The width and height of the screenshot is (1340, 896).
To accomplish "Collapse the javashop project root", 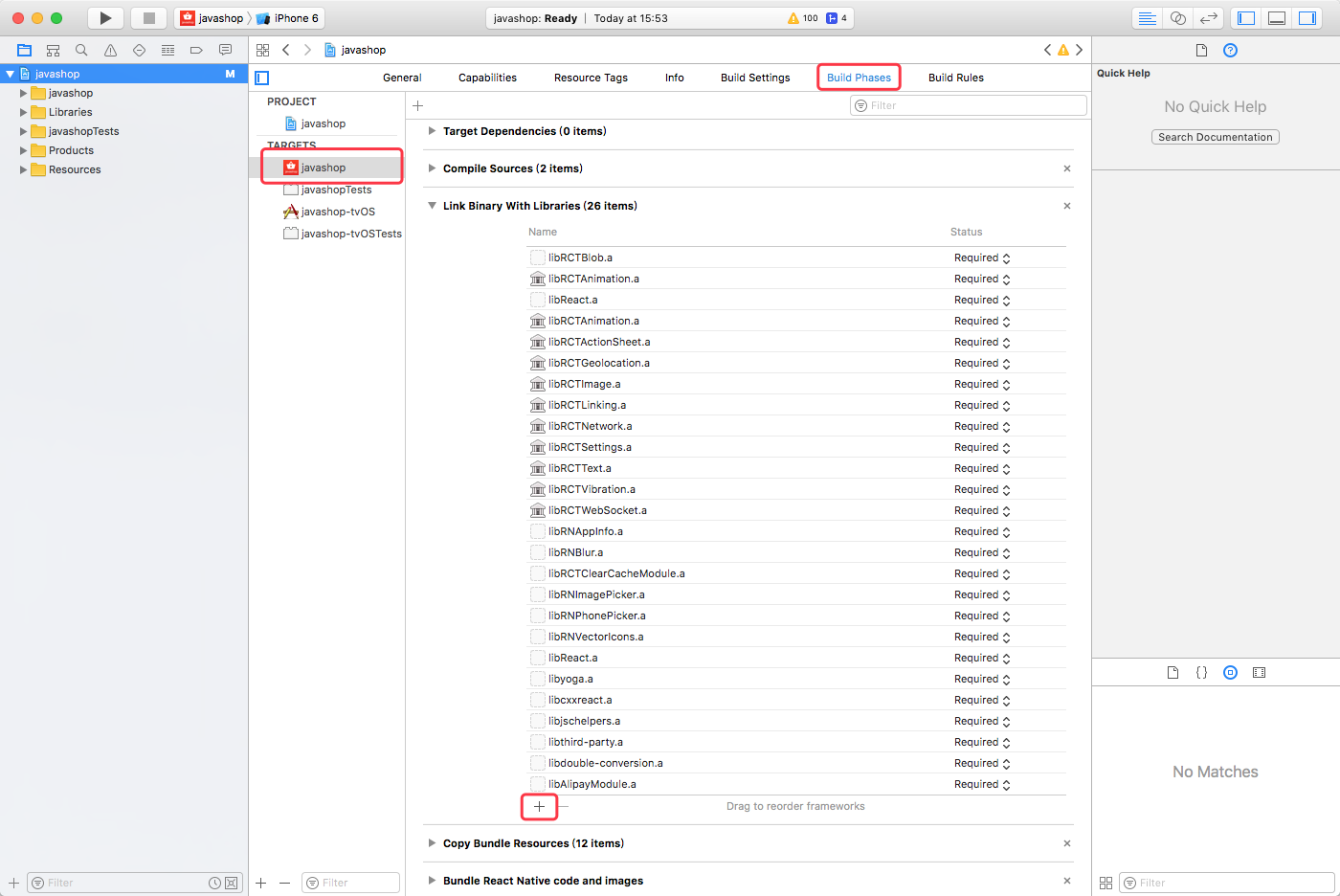I will 10,74.
